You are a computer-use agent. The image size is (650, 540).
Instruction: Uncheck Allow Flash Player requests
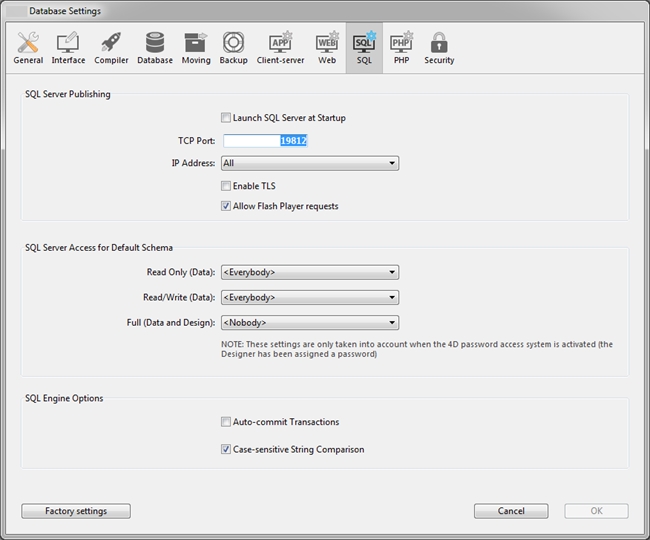[x=226, y=207]
